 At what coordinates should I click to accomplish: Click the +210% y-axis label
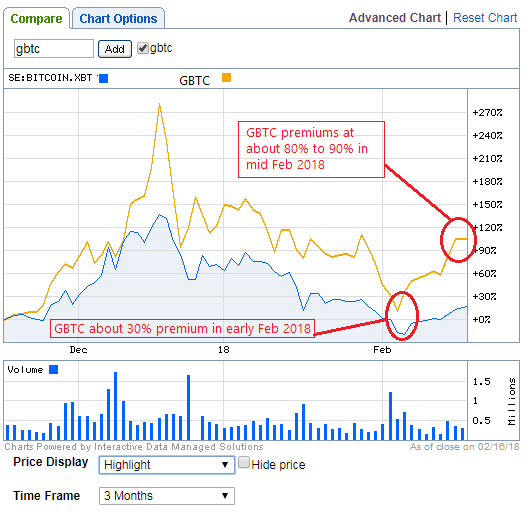487,159
